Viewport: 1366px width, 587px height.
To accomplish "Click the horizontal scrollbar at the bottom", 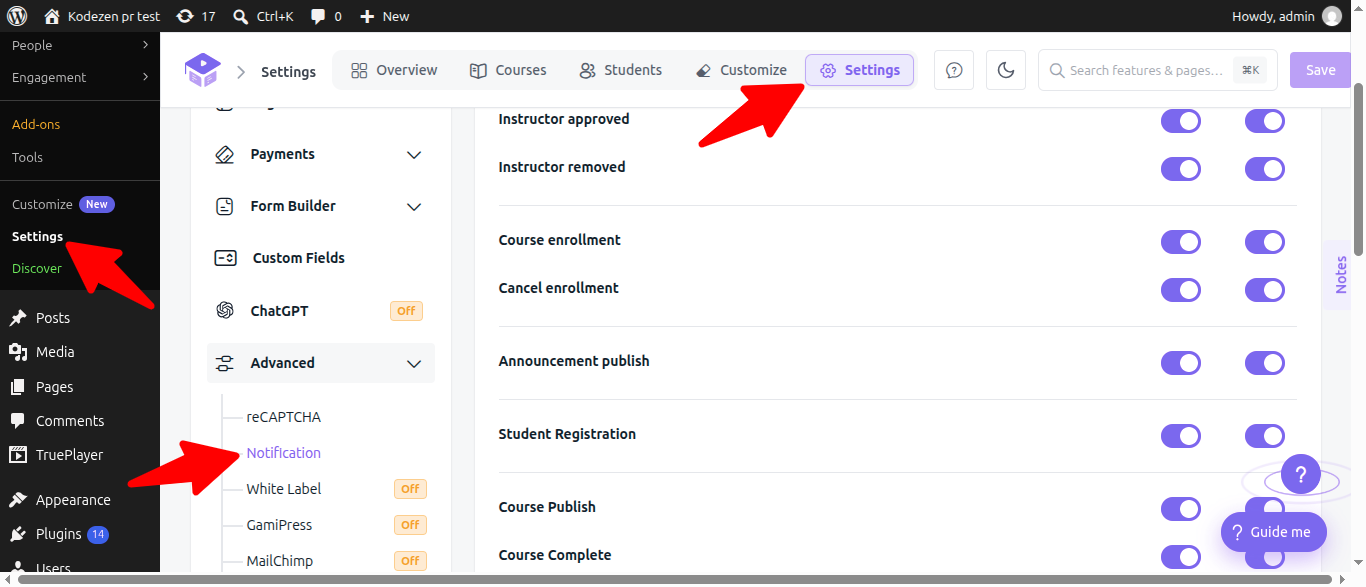I will click(x=676, y=579).
